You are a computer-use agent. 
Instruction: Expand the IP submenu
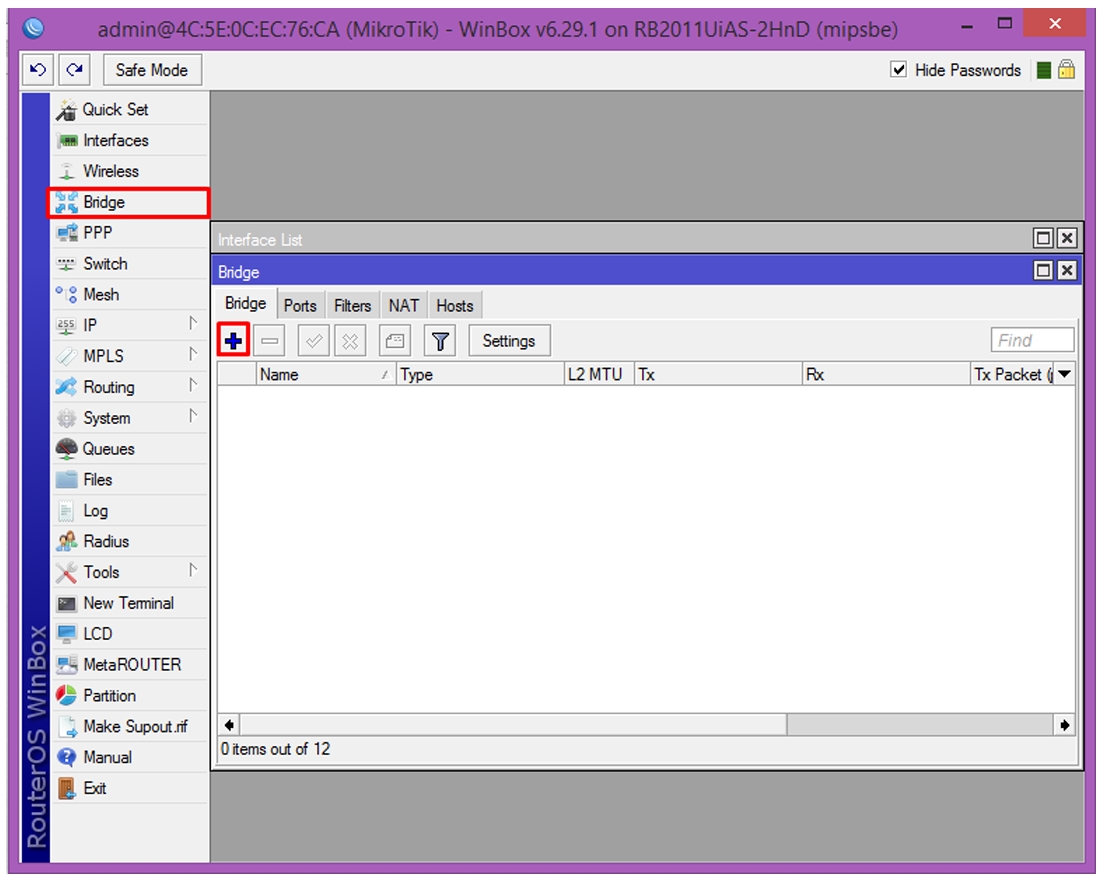(131, 325)
